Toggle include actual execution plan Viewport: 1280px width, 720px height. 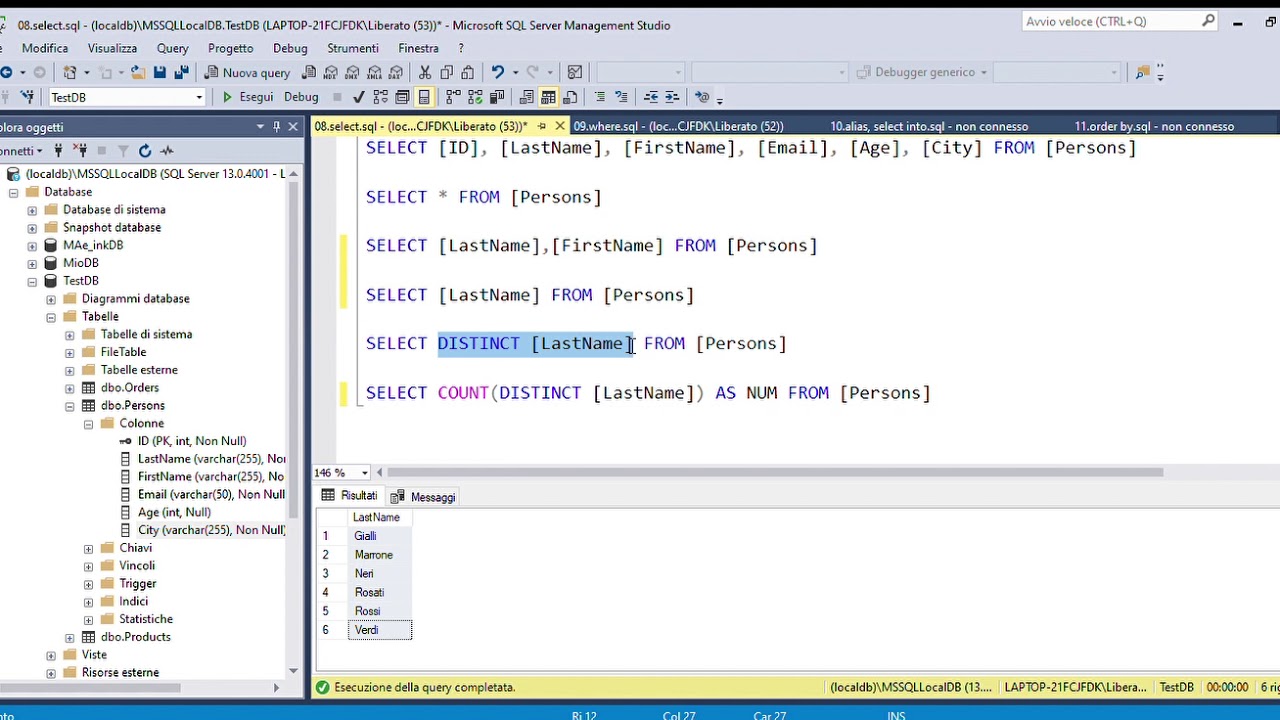click(x=453, y=97)
